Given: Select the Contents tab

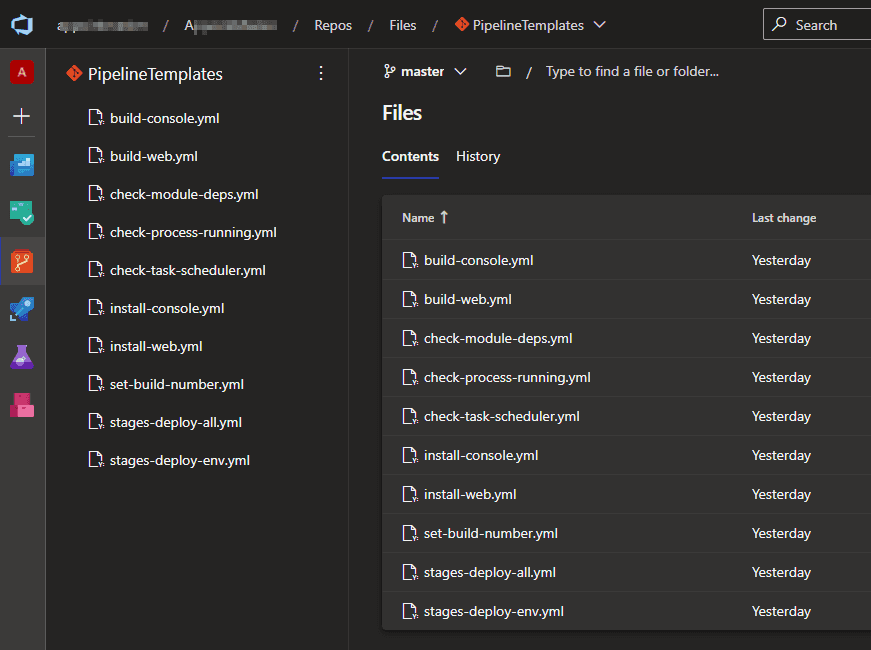Looking at the screenshot, I should coord(410,156).
